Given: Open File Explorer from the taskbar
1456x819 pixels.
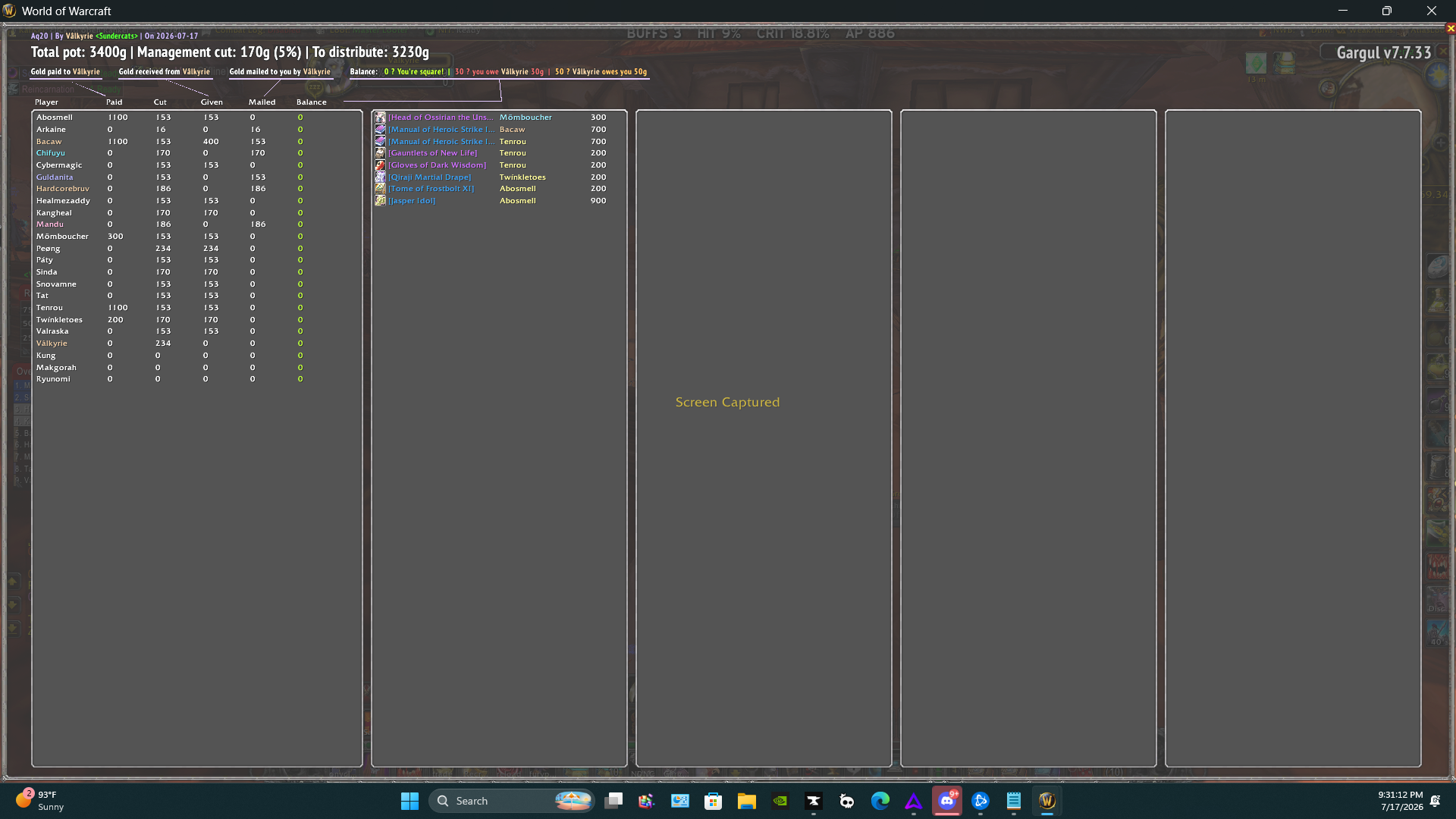Looking at the screenshot, I should pos(746,801).
